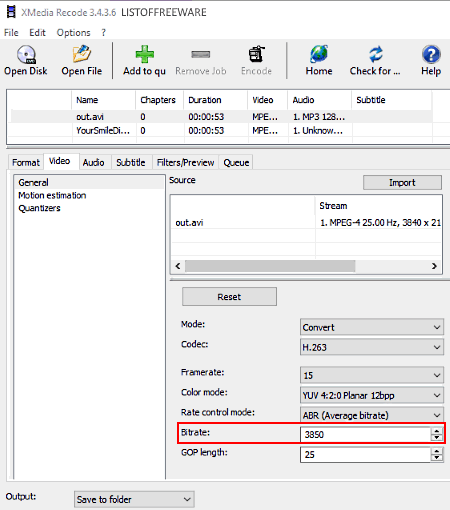Open the Color mode dropdown
The image size is (450, 510).
[372, 395]
